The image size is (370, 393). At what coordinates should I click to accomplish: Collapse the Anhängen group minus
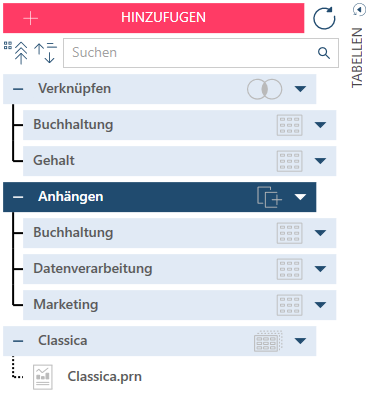(18, 197)
